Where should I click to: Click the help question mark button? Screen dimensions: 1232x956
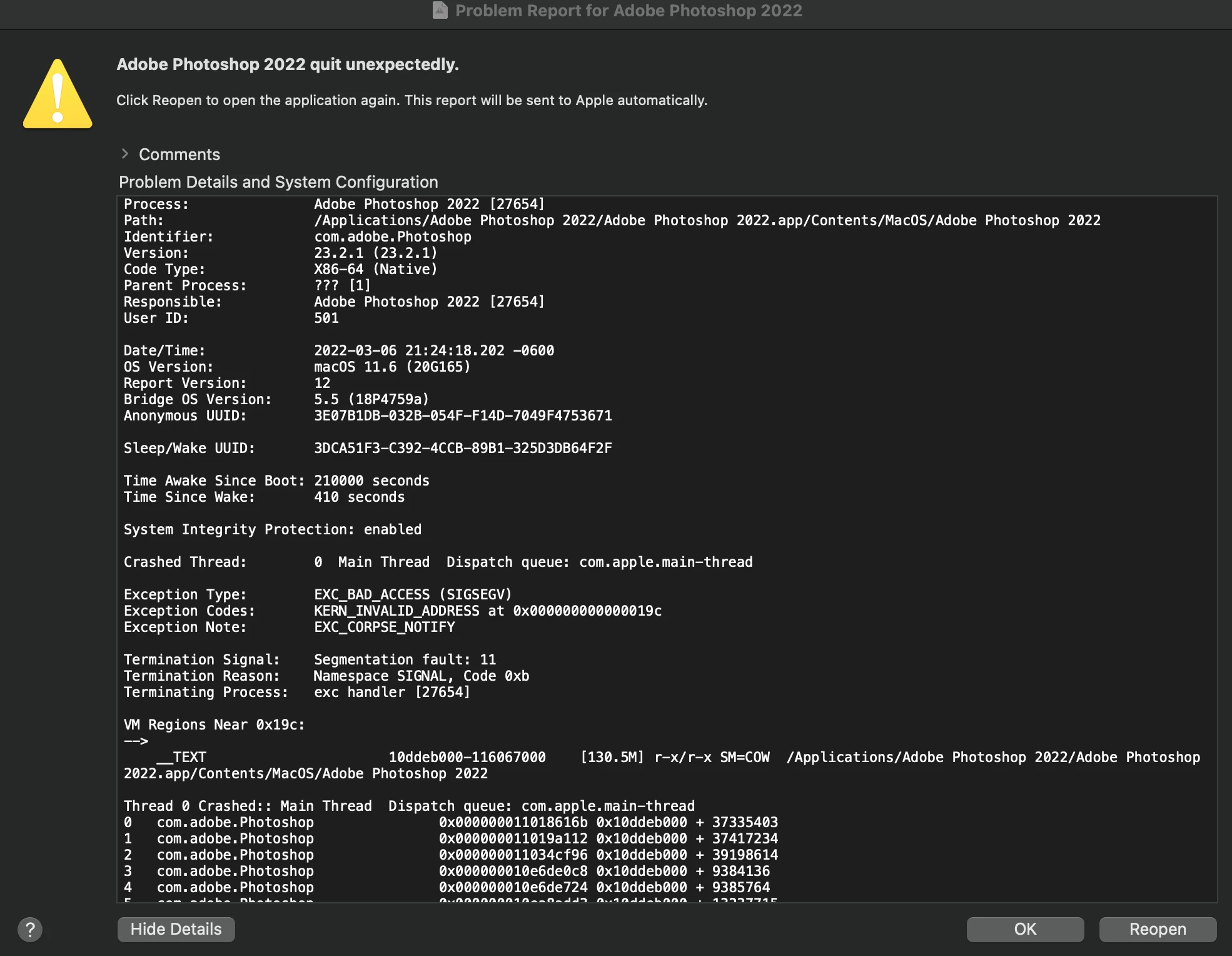point(30,929)
